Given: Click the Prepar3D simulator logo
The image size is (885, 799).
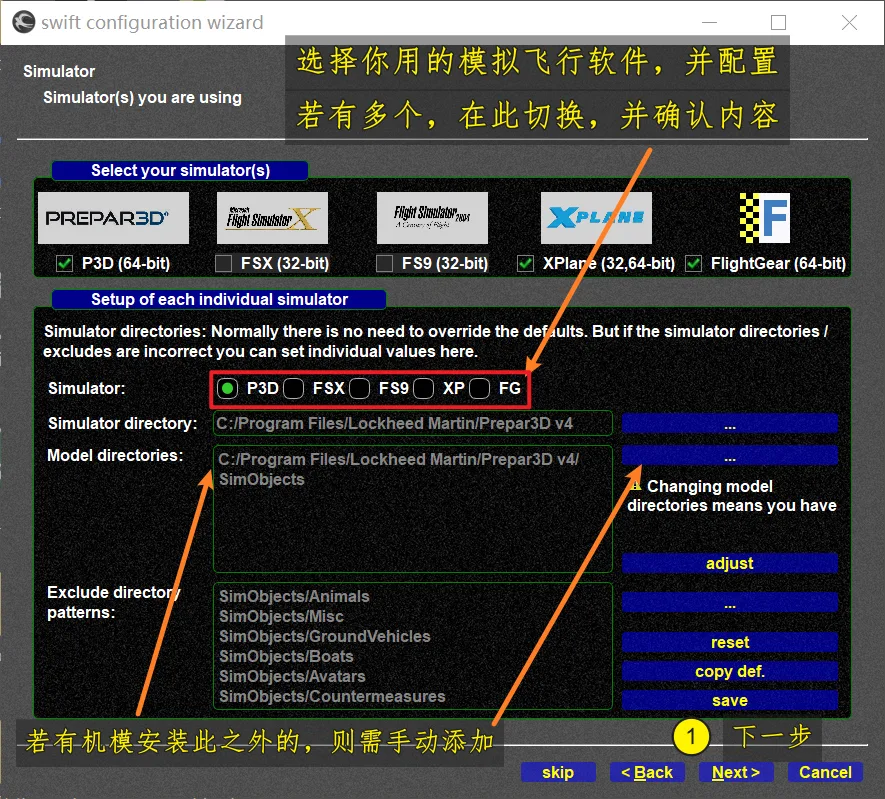Looking at the screenshot, I should [113, 218].
